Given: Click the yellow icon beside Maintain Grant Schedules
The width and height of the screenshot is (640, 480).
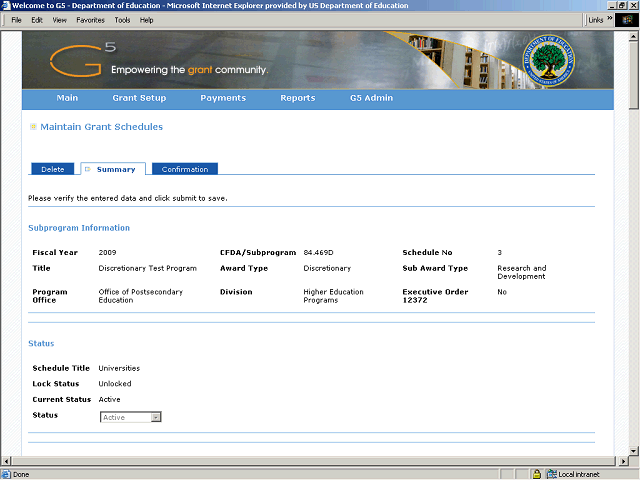Looking at the screenshot, I should 33,127.
